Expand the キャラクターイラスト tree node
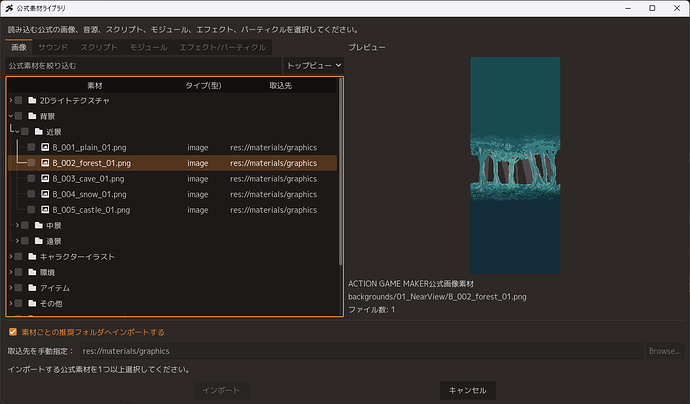Image resolution: width=690 pixels, height=404 pixels. tap(11, 257)
